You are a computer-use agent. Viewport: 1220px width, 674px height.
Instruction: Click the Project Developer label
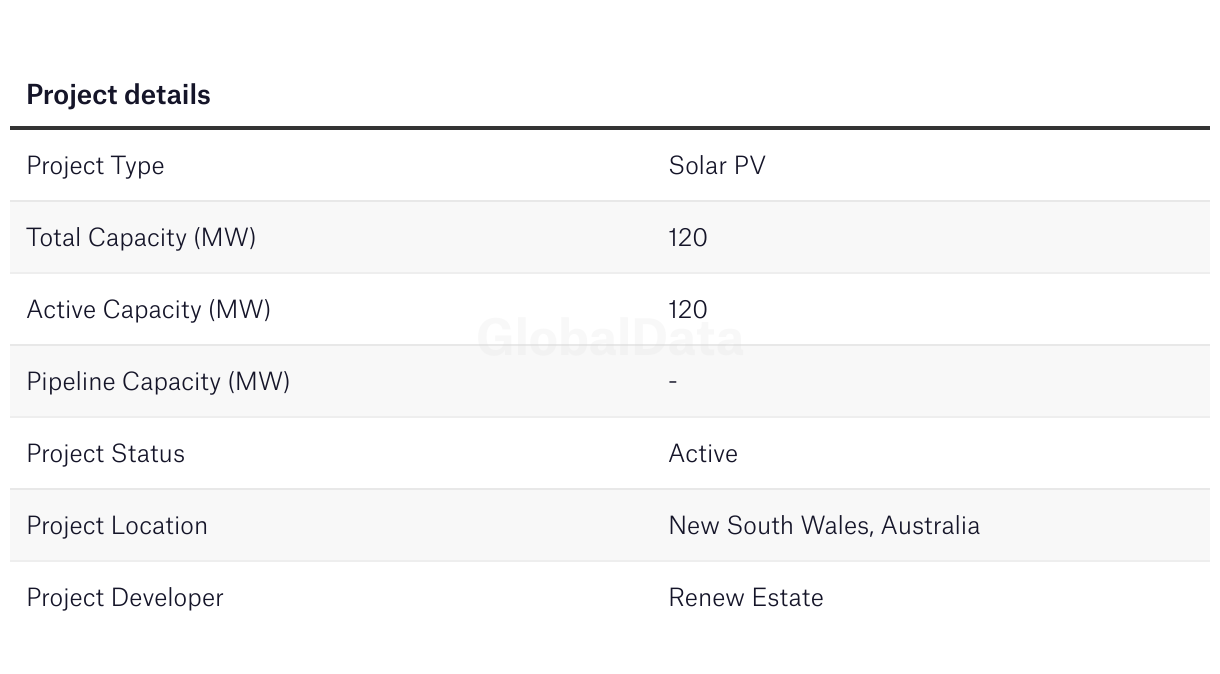click(x=125, y=598)
